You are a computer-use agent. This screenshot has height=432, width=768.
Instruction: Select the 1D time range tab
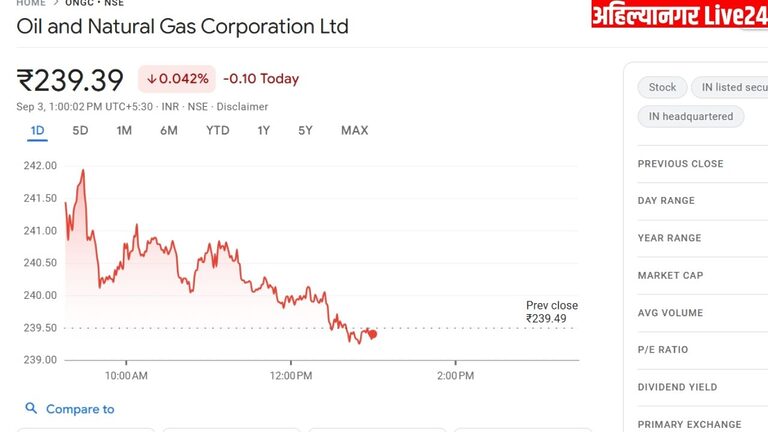pyautogui.click(x=37, y=130)
